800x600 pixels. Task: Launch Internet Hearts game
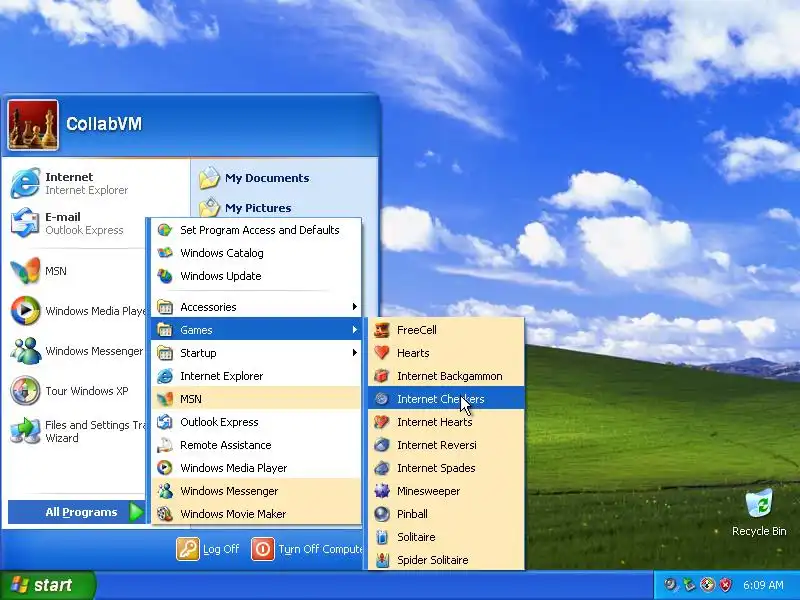[x=446, y=422]
